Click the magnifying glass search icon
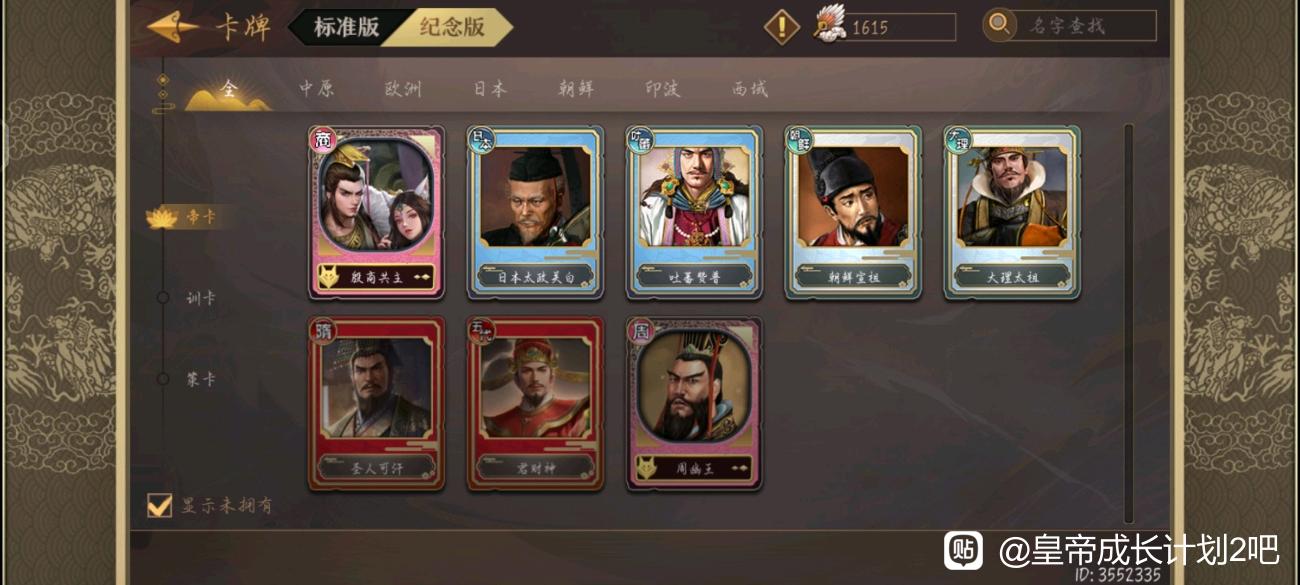 (x=998, y=24)
